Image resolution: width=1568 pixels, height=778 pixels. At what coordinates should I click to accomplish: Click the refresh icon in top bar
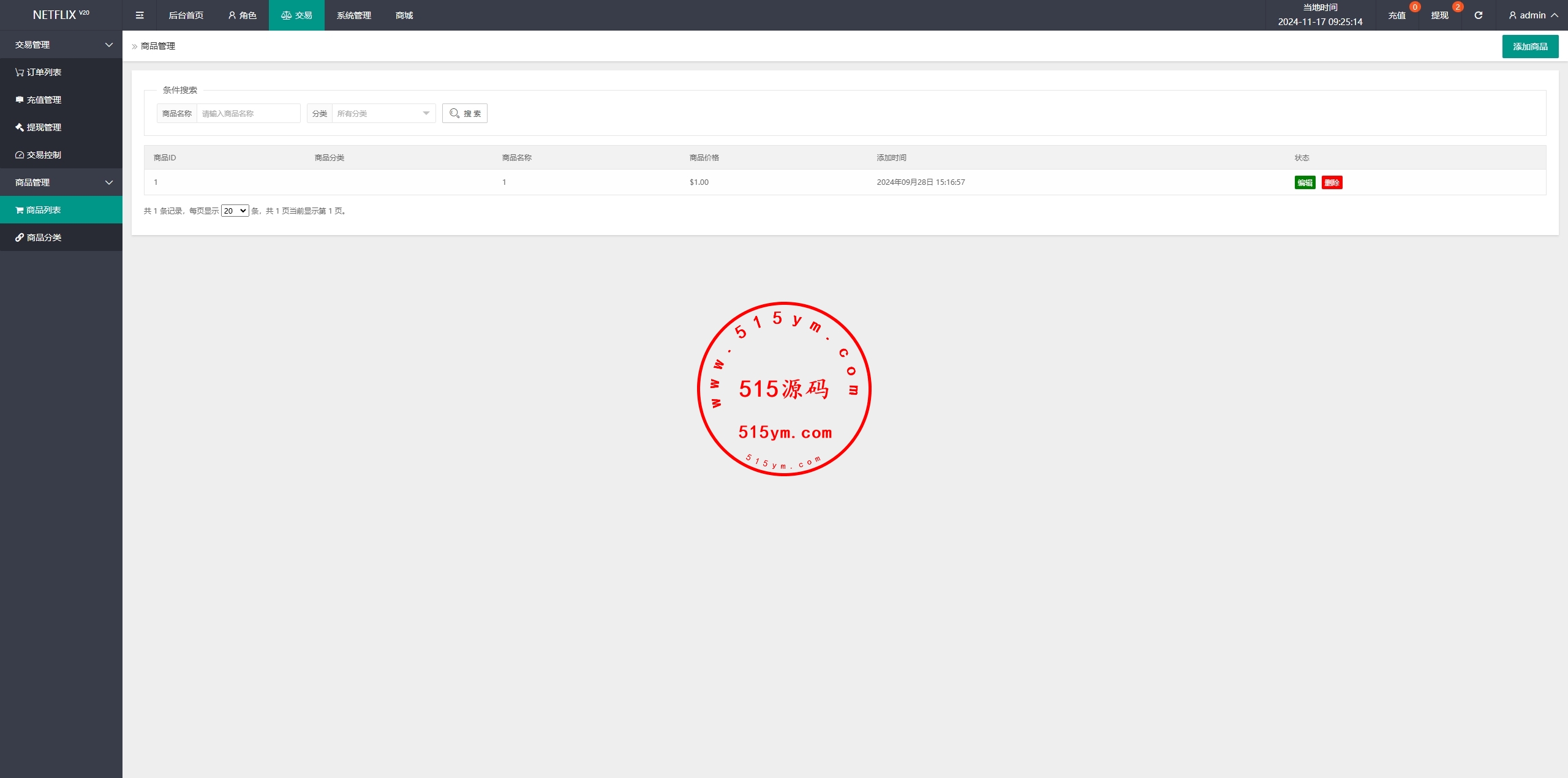(x=1478, y=15)
